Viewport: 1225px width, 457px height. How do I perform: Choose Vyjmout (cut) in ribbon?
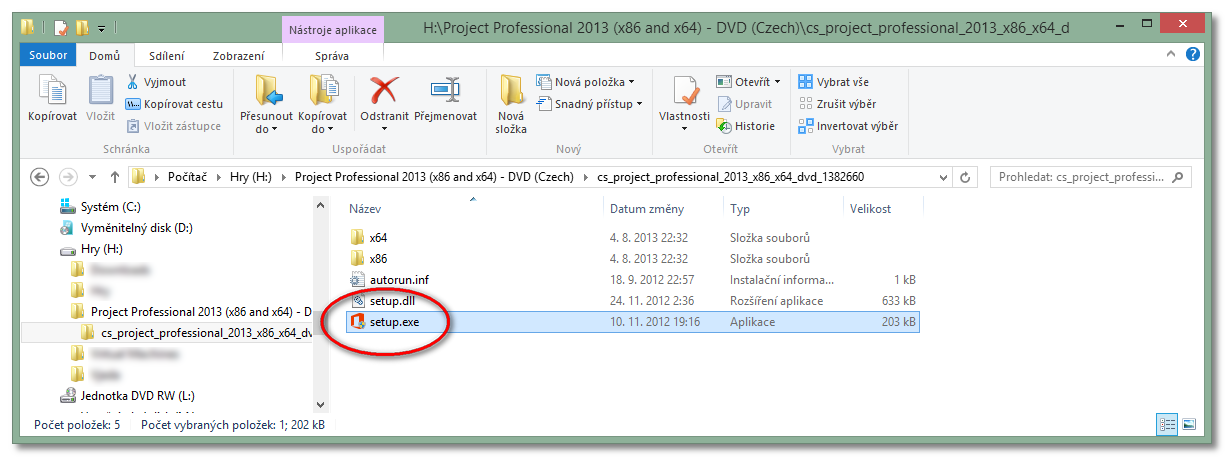click(156, 82)
